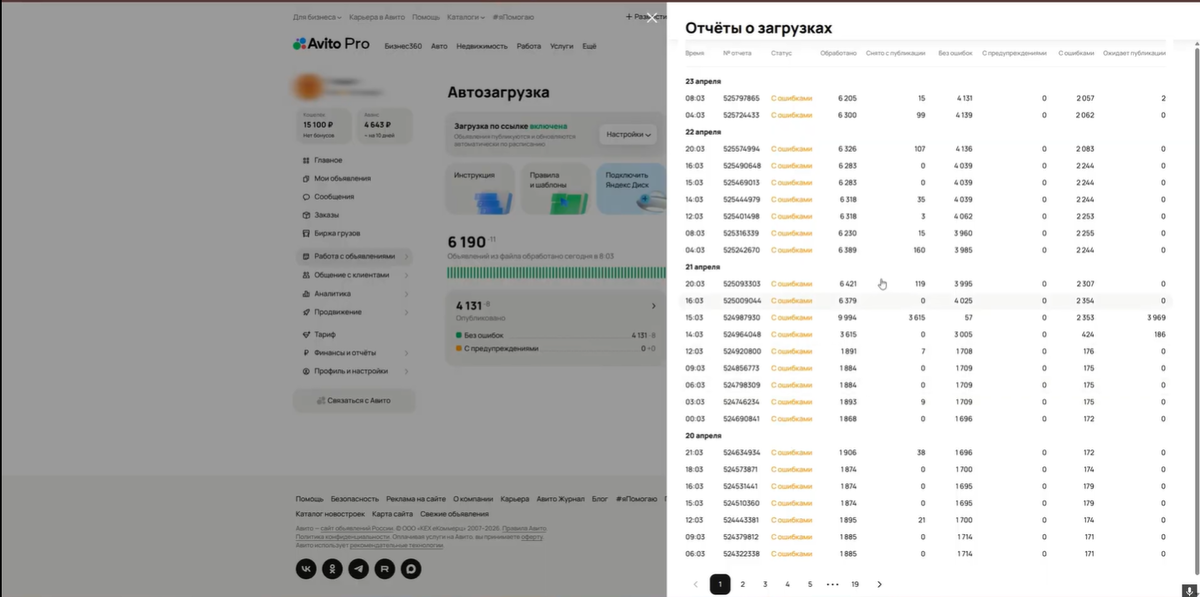The image size is (1200, 597).
Task: Open the Недвижимость menu item
Action: (482, 46)
